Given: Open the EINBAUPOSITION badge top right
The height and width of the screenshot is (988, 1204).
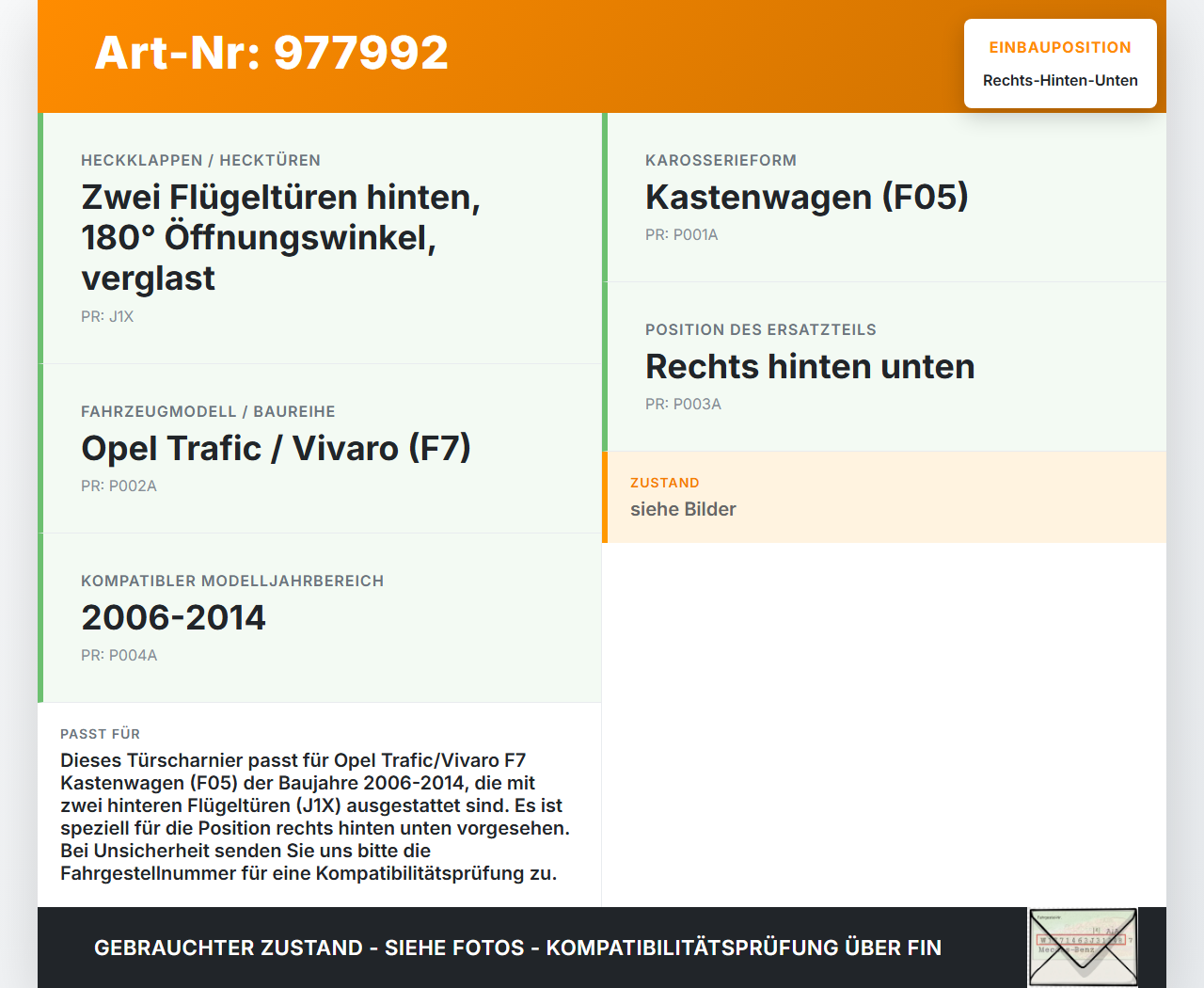Looking at the screenshot, I should pos(1060,47).
